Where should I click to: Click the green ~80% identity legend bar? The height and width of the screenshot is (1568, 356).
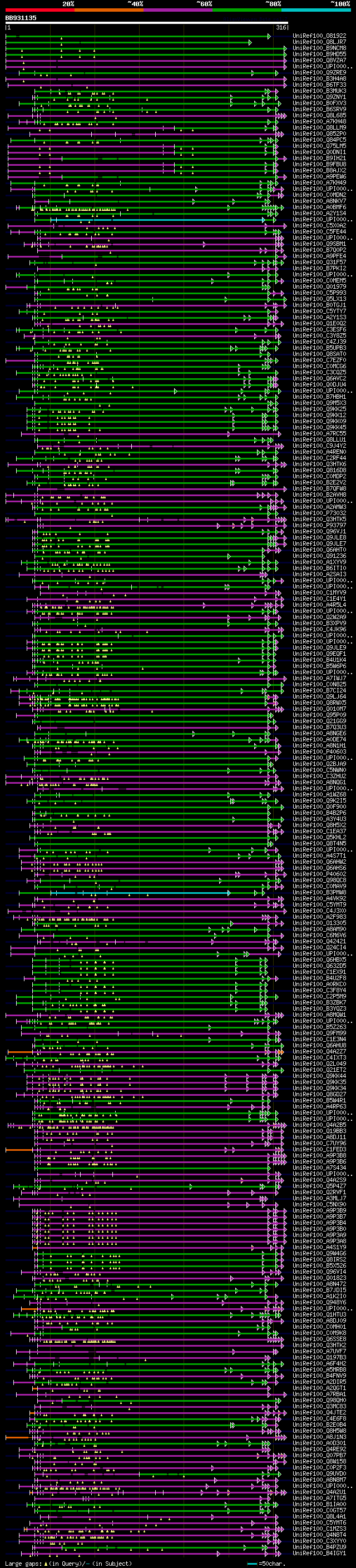pyautogui.click(x=247, y=10)
